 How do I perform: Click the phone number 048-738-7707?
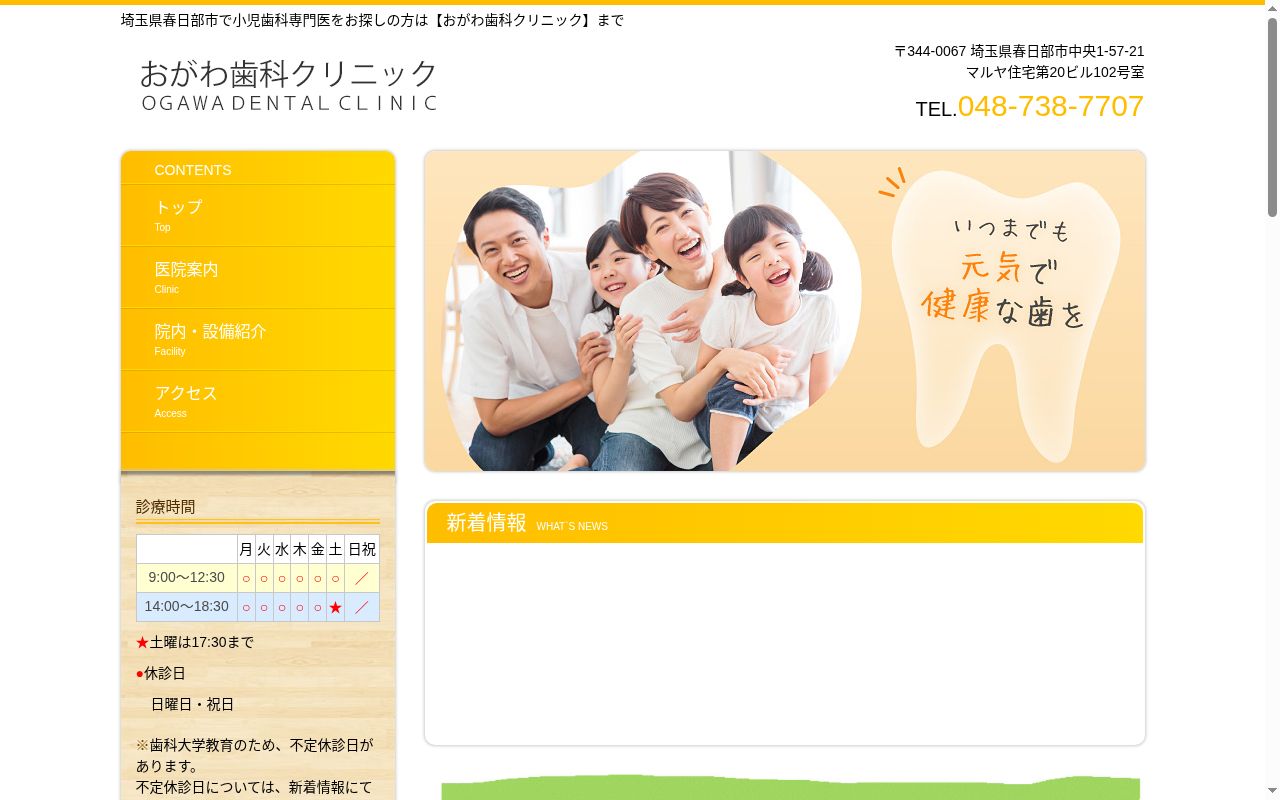point(1050,106)
